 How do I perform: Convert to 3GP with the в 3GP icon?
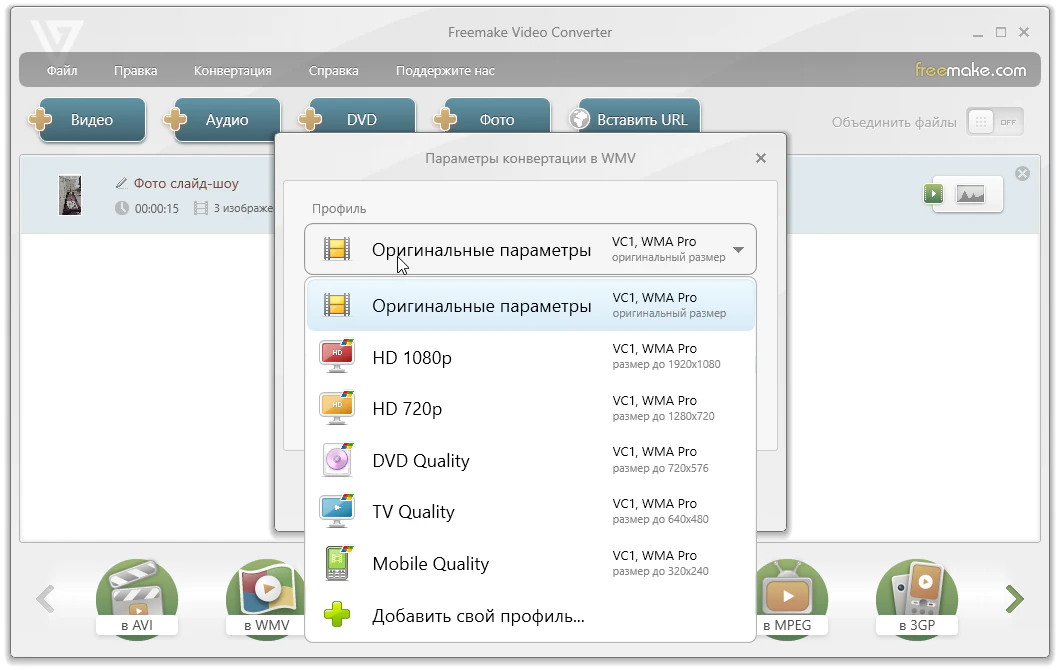coord(917,598)
